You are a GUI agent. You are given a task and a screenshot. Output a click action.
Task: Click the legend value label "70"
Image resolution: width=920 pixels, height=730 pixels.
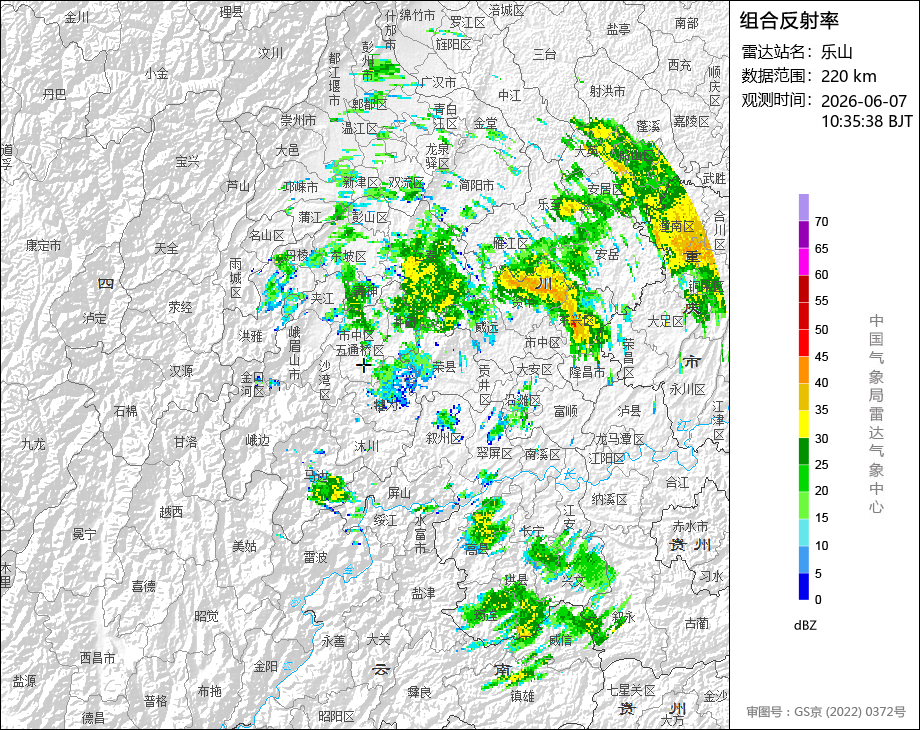point(821,222)
